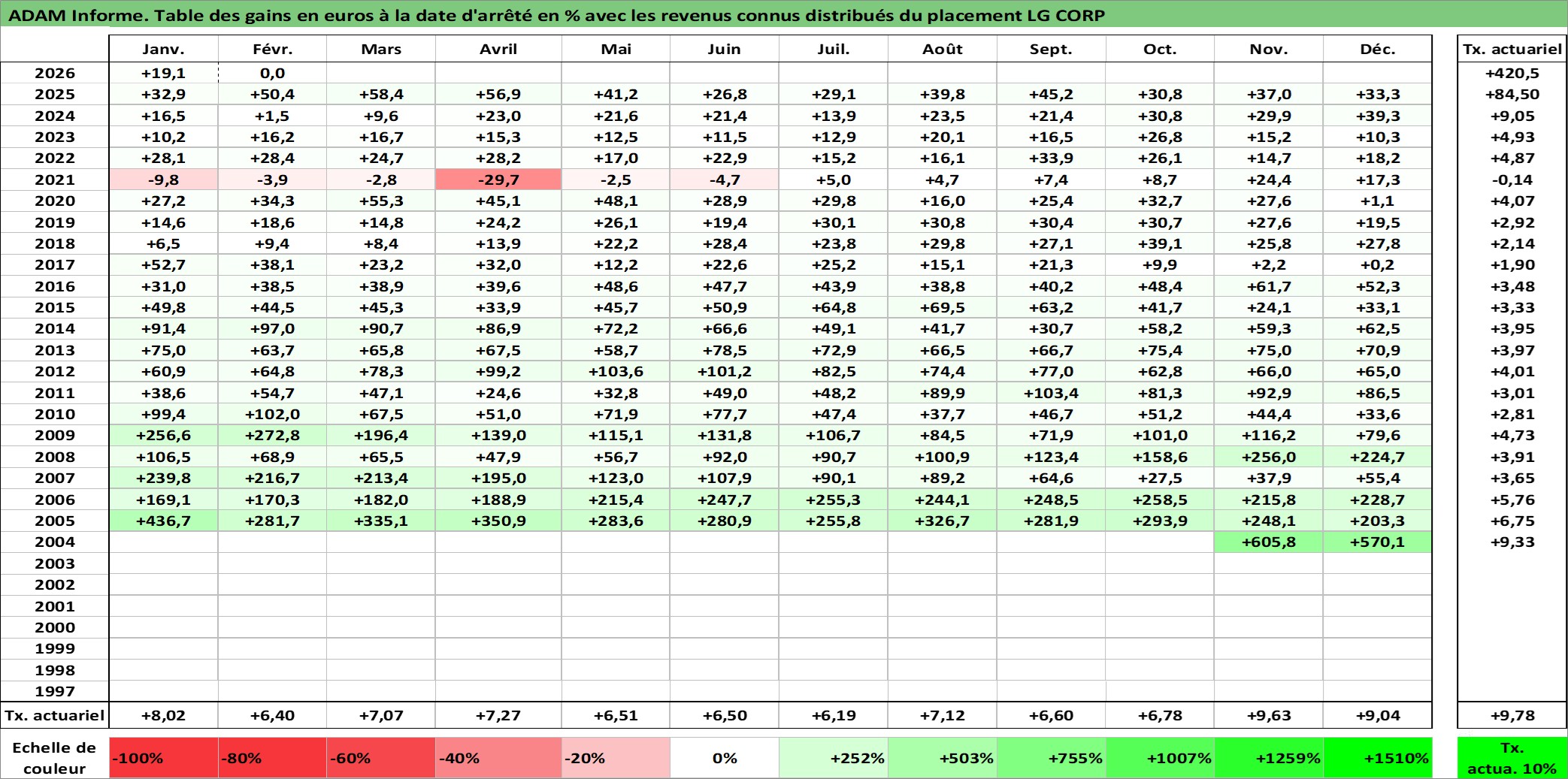Click the ADAM Informe title bar text
Screen dimensions: 1568x779
pos(556,16)
